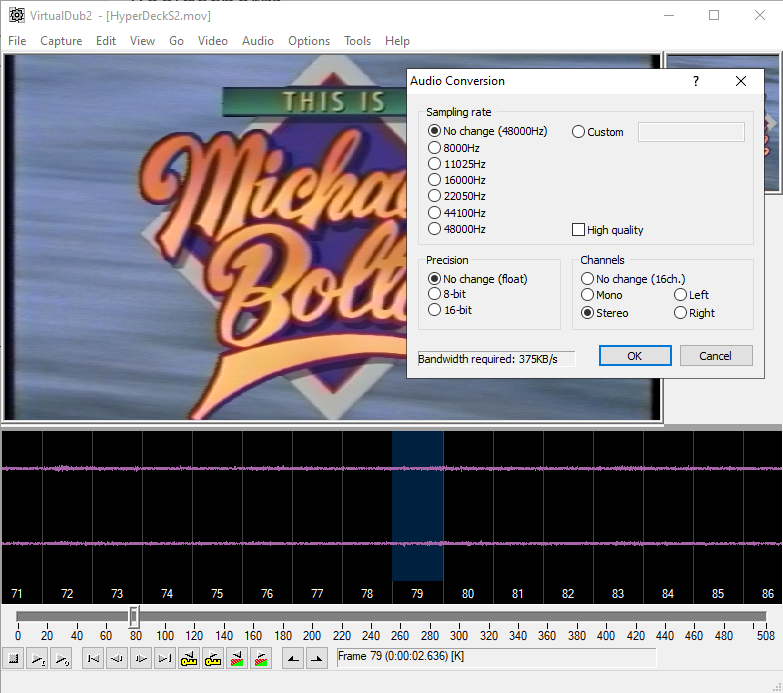Click the custom sampling rate input field

pyautogui.click(x=691, y=132)
